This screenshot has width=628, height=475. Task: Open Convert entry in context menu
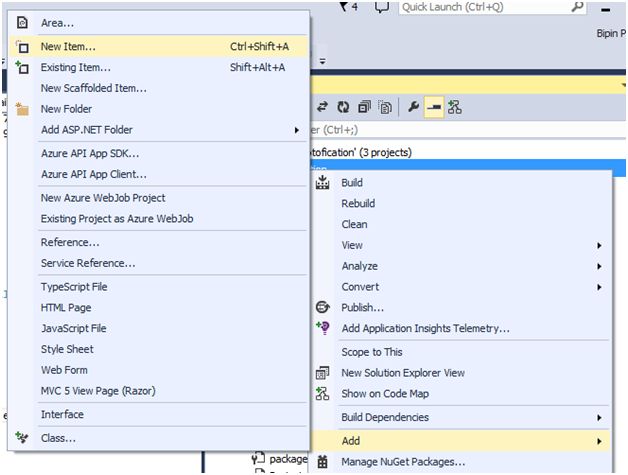(x=461, y=287)
